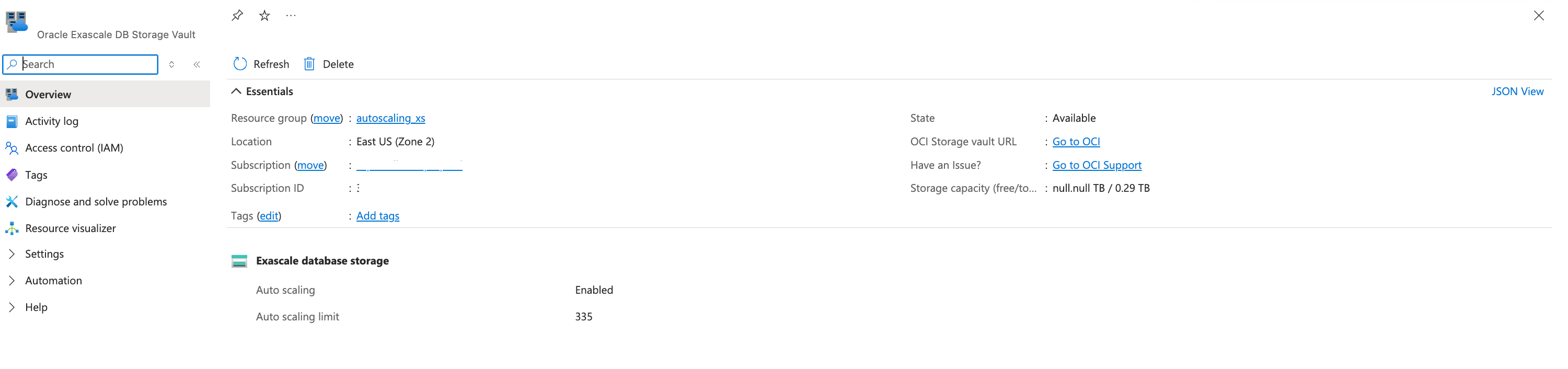Open Diagnose and solve problems

96,201
